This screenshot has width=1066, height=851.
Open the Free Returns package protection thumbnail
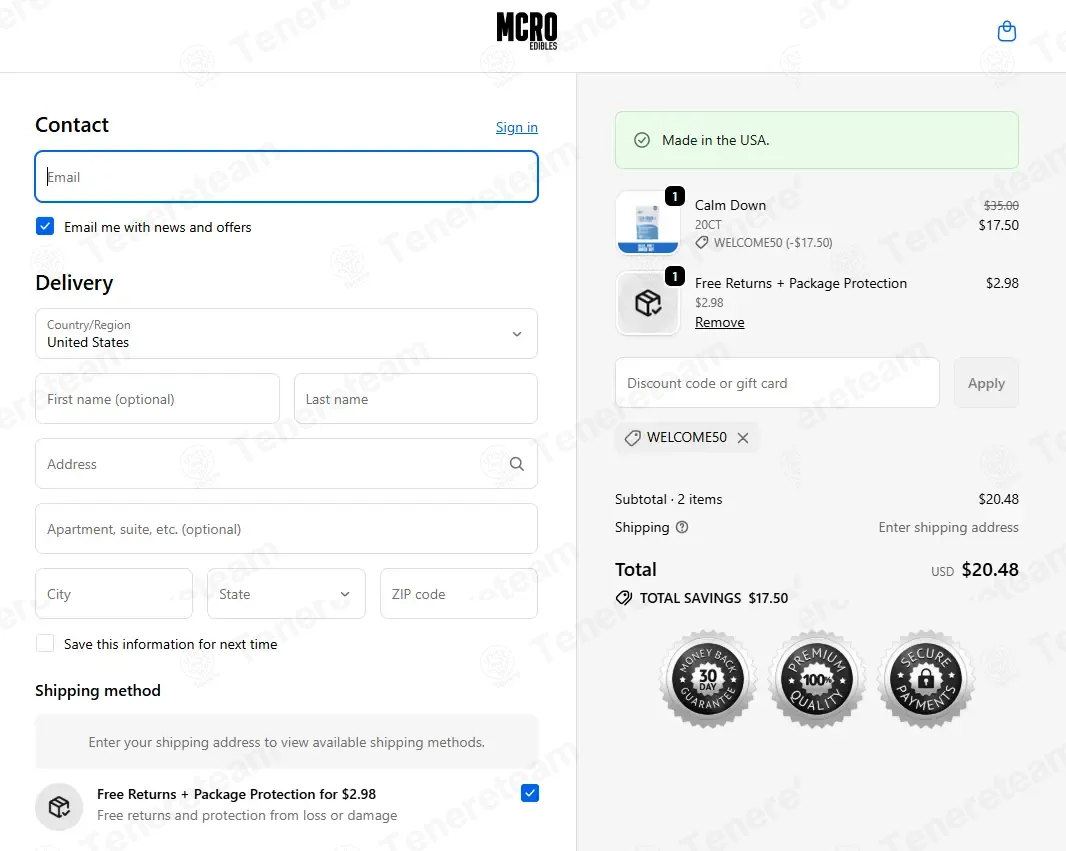click(x=647, y=303)
